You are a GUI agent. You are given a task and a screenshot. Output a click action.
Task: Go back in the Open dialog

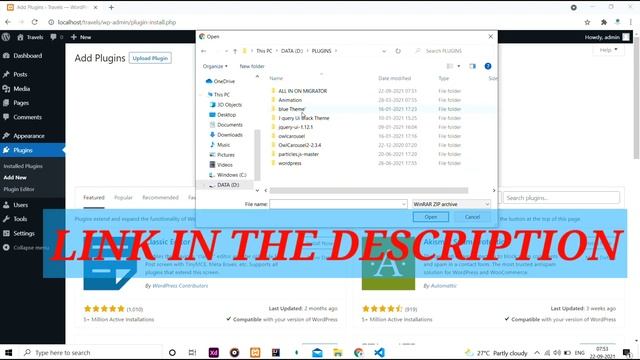tap(204, 51)
